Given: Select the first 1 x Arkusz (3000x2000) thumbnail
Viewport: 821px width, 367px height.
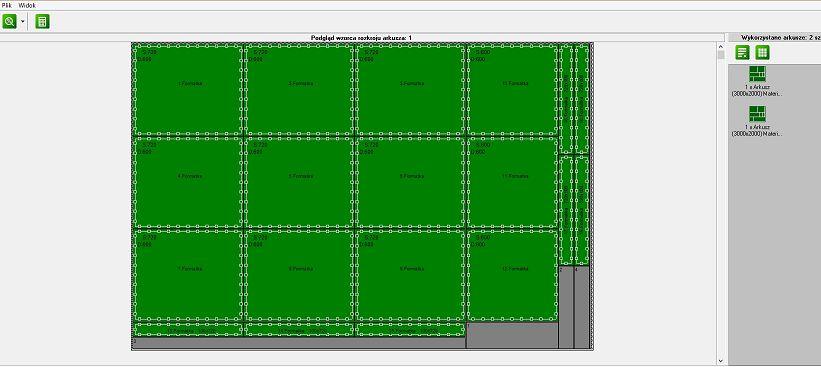Looking at the screenshot, I should click(x=757, y=81).
